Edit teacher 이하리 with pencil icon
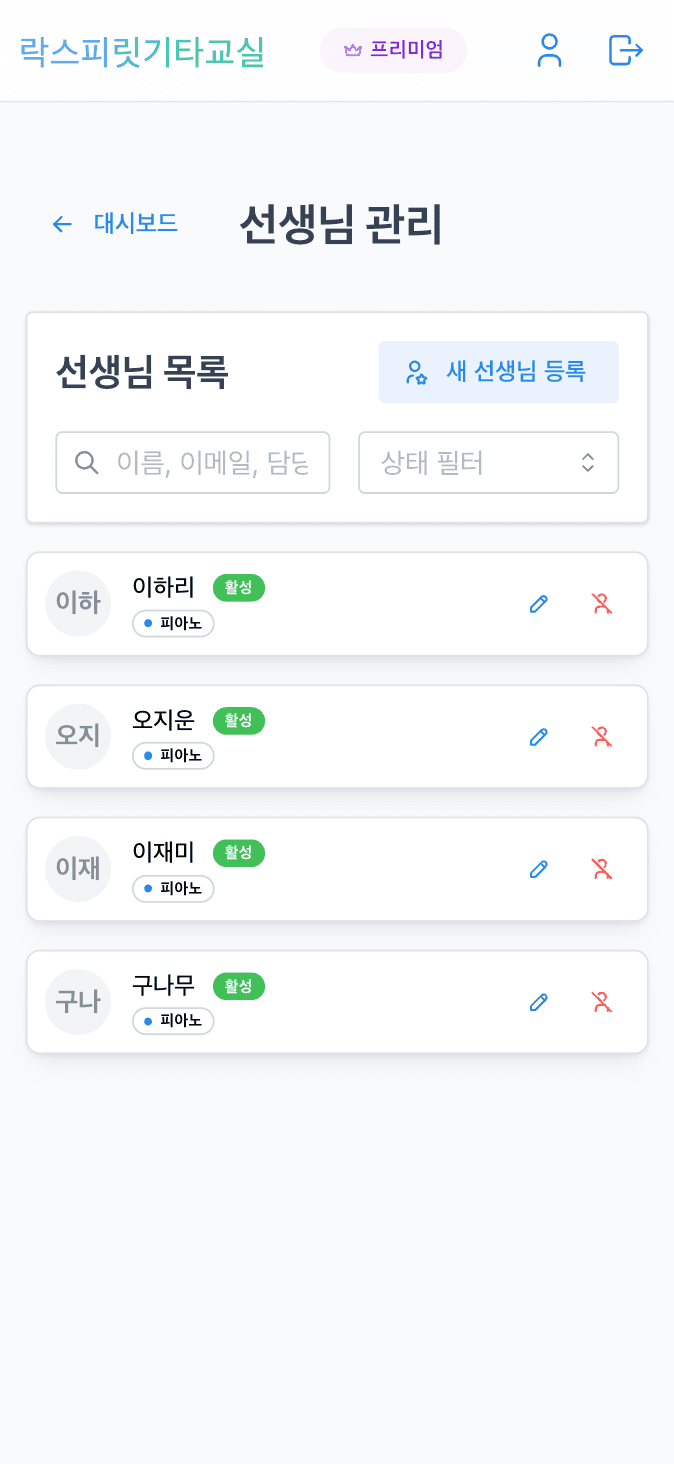 (538, 604)
